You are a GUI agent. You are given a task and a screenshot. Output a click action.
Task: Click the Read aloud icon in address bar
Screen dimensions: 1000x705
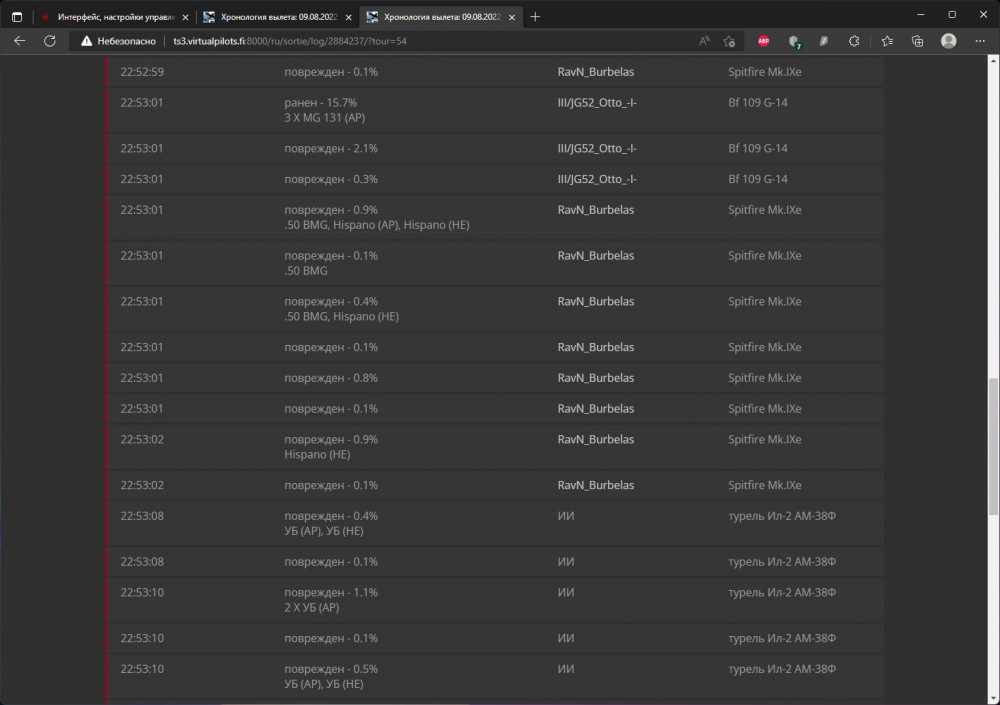tap(704, 41)
